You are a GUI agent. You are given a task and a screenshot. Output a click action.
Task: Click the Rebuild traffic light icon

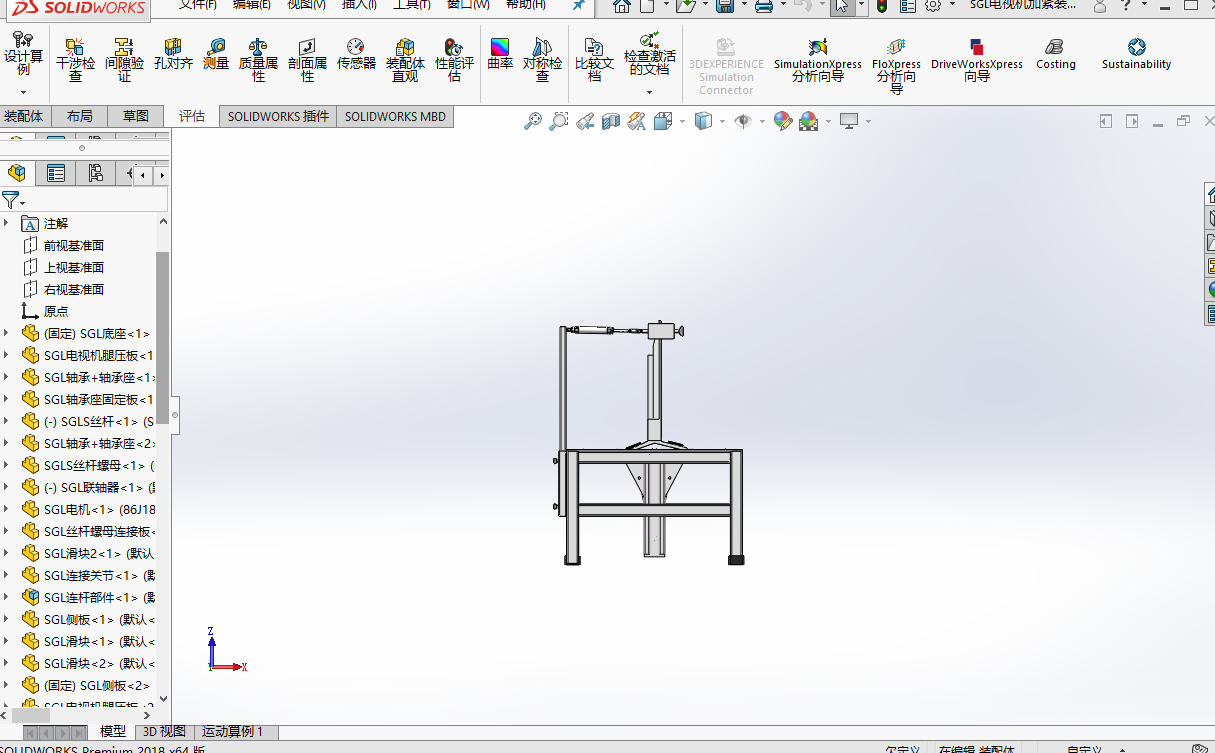(882, 6)
